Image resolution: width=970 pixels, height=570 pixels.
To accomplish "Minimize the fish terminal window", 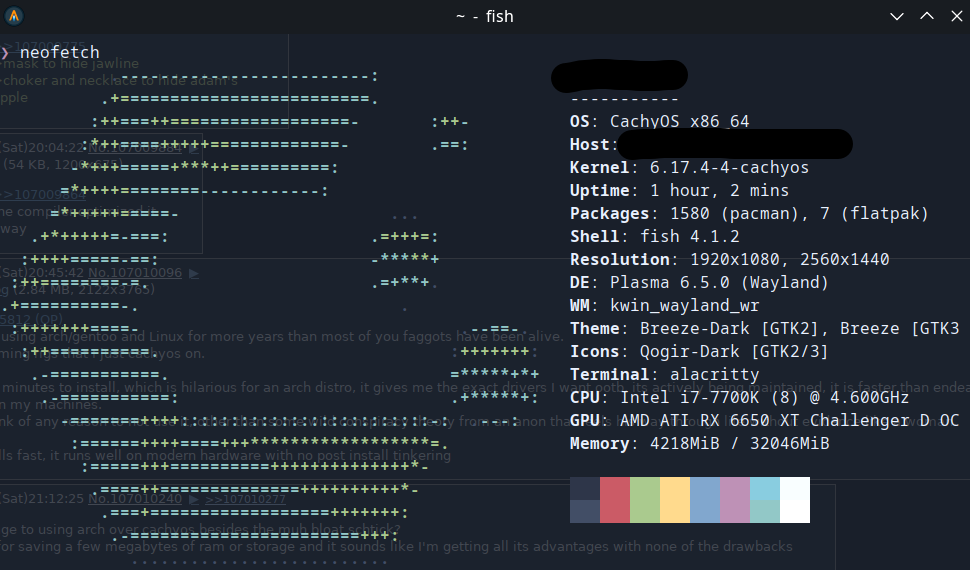I will 896,17.
